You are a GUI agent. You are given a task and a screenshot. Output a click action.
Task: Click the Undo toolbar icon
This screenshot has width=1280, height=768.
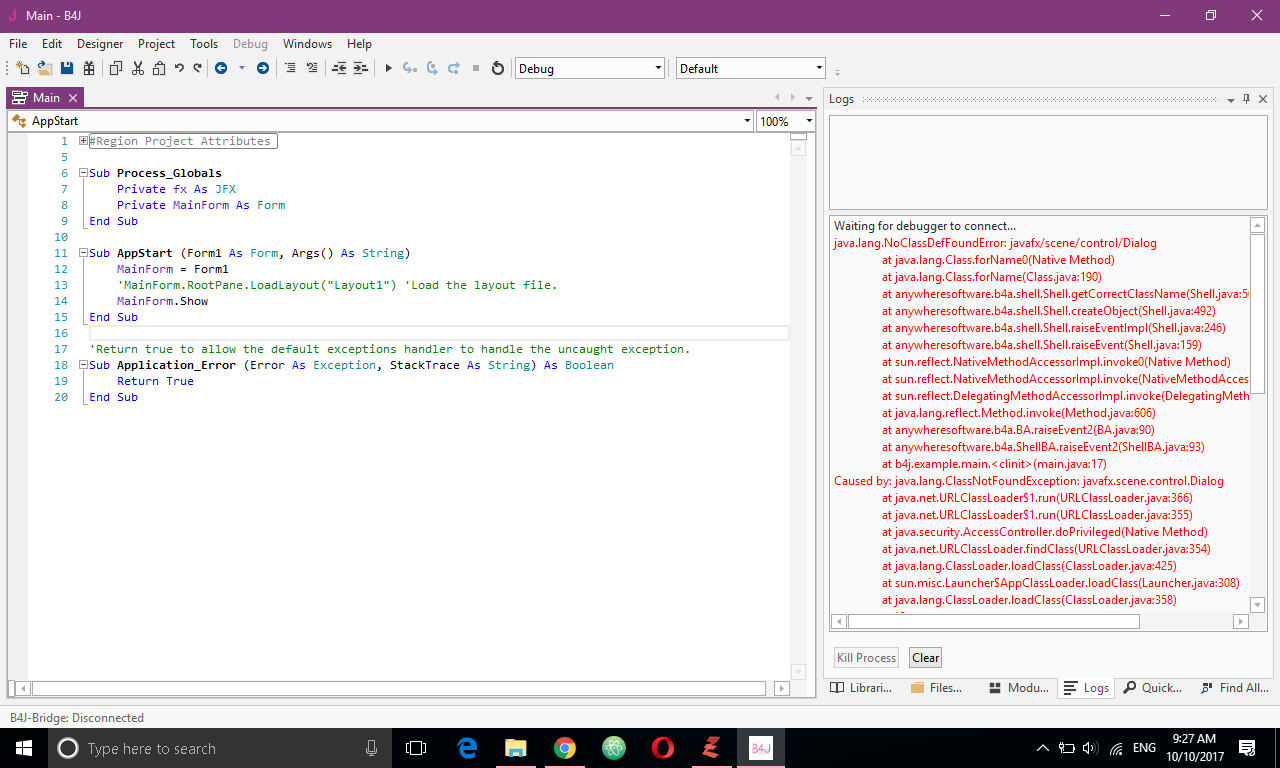point(179,68)
